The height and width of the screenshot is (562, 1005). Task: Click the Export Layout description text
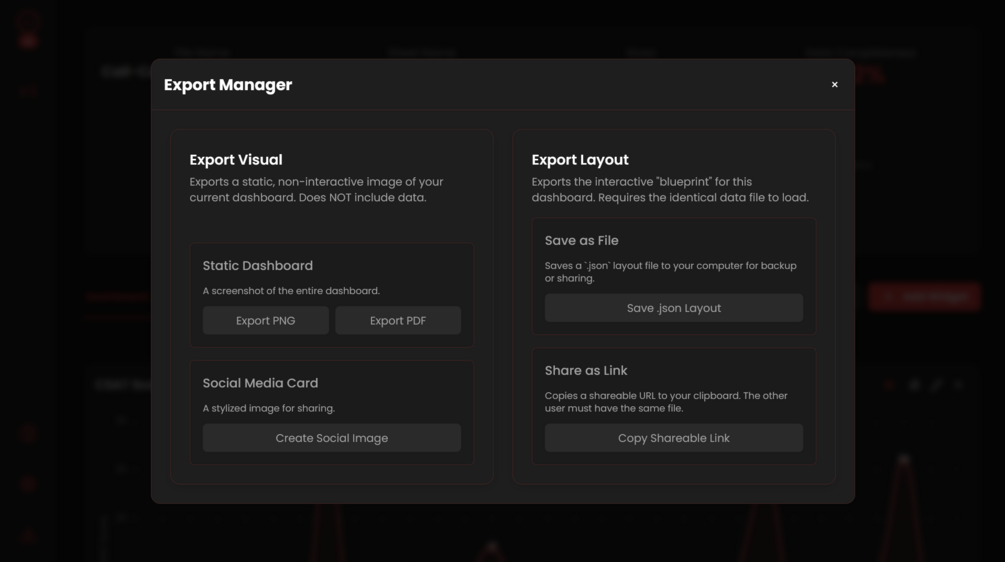[x=670, y=190]
